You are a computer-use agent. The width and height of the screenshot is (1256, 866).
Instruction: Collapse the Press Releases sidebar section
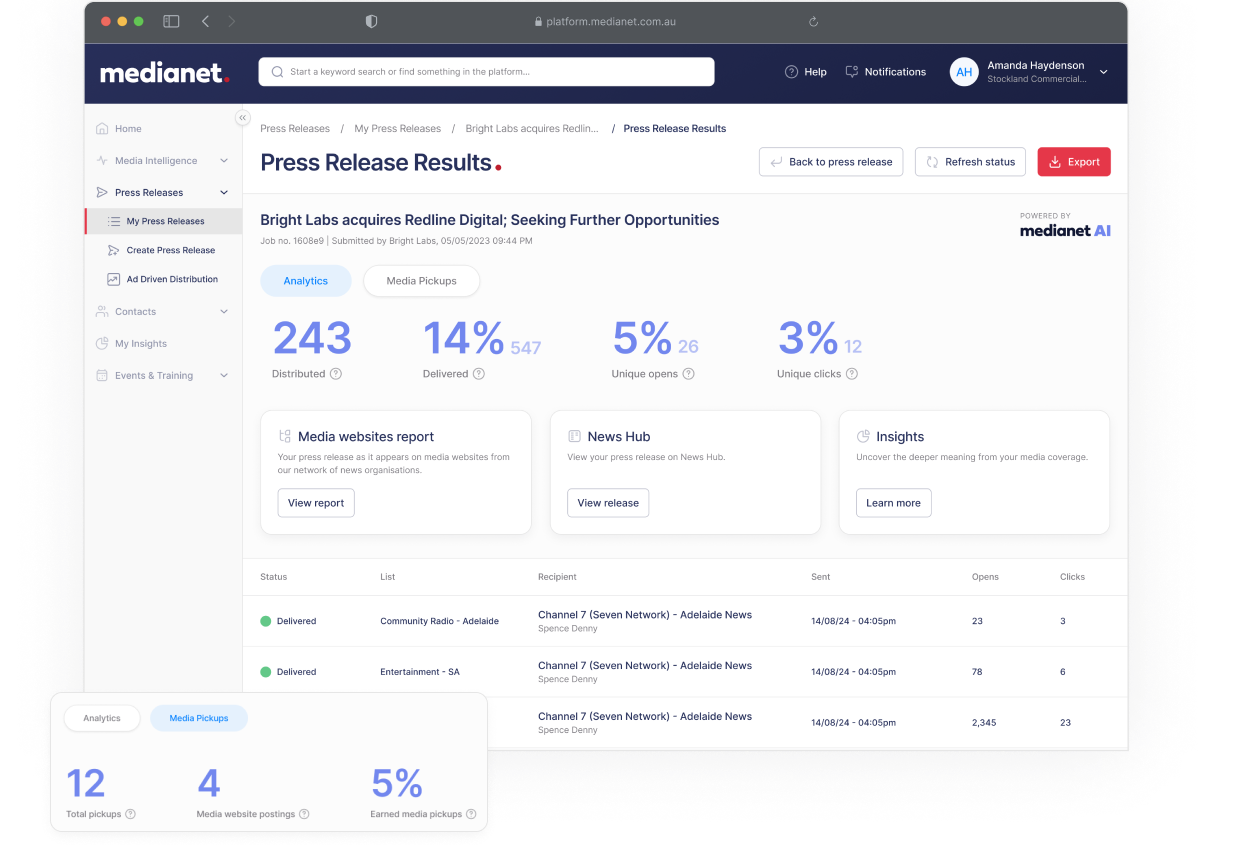point(223,192)
